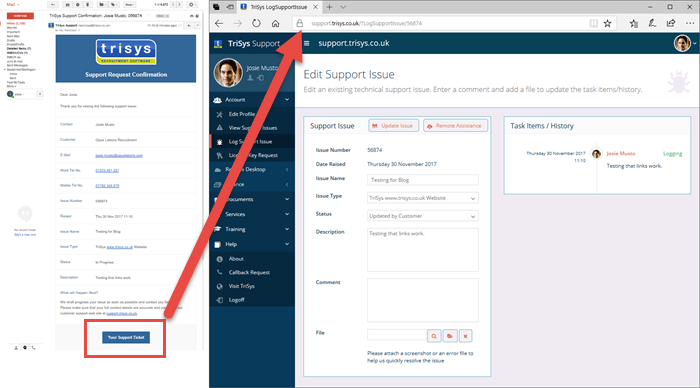Image resolution: width=700 pixels, height=388 pixels.
Task: Go to the older email with the right arrow
Action: pos(179,4)
